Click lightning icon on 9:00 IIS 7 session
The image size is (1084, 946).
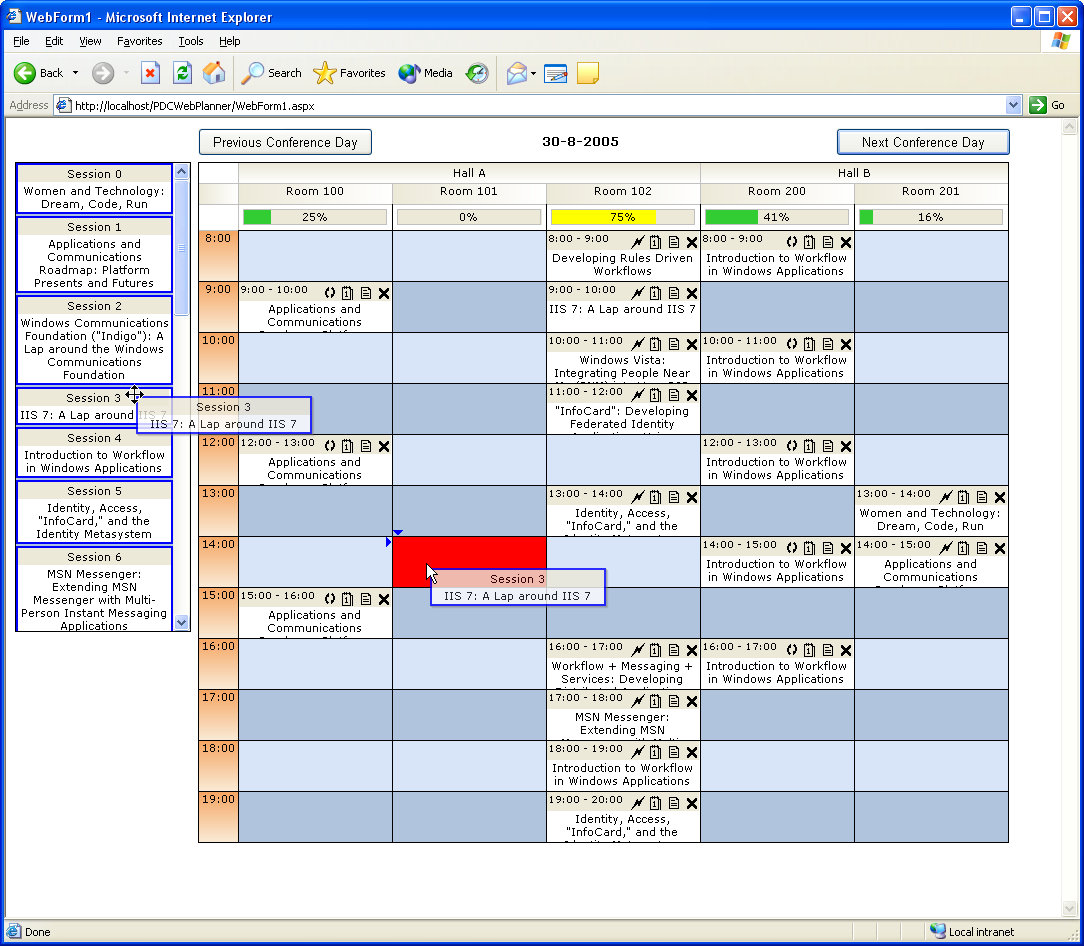coord(637,293)
